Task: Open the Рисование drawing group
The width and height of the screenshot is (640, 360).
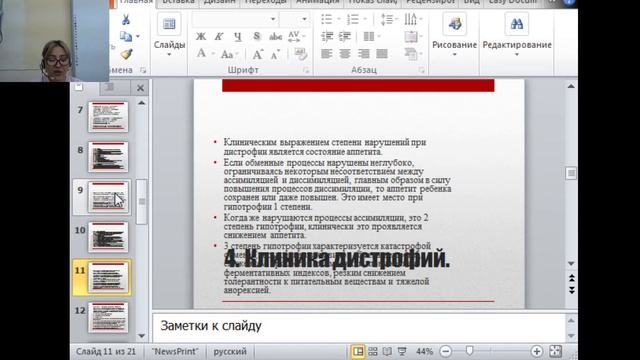Action: [454, 36]
